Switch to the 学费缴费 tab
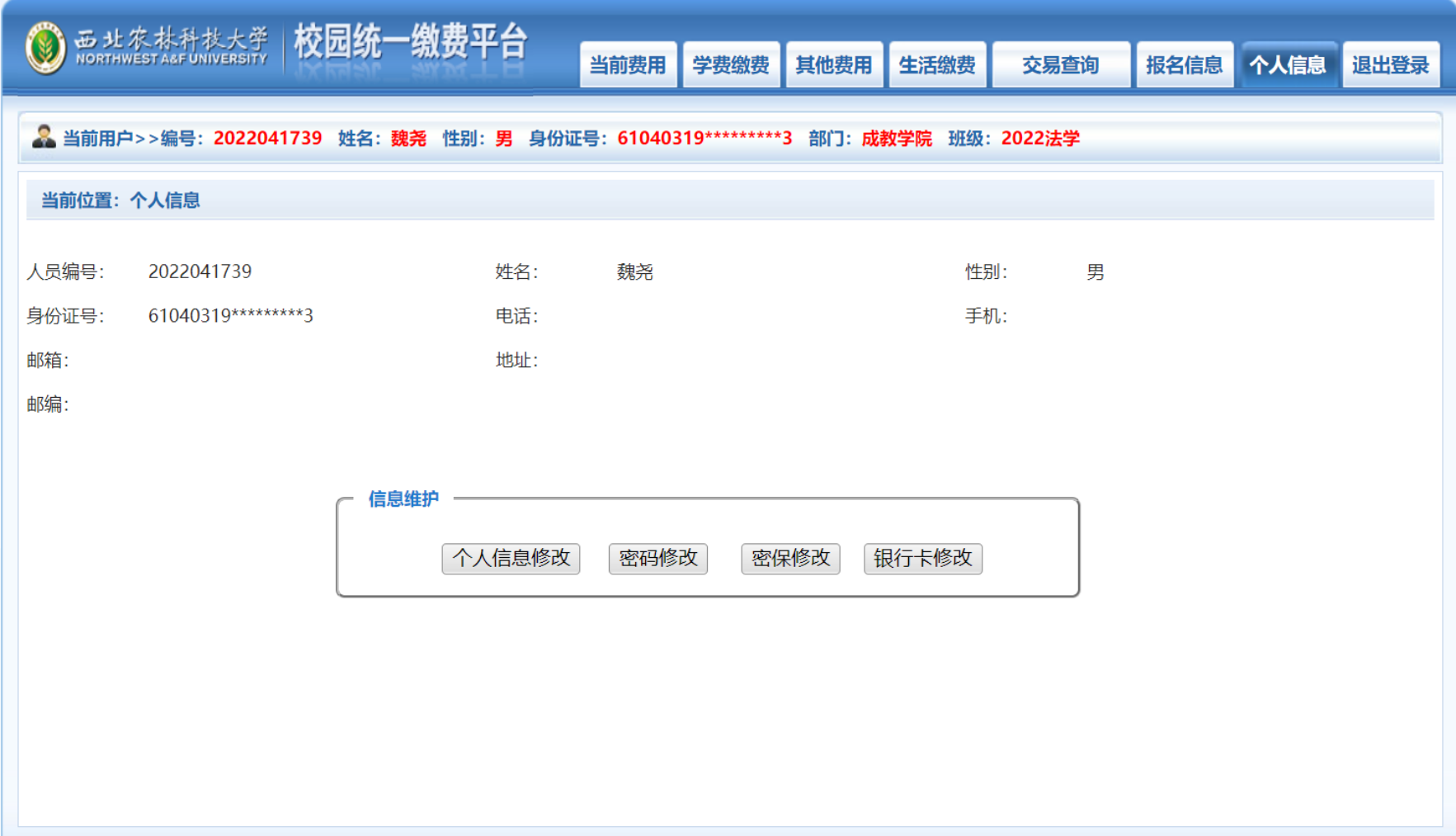 click(x=731, y=64)
